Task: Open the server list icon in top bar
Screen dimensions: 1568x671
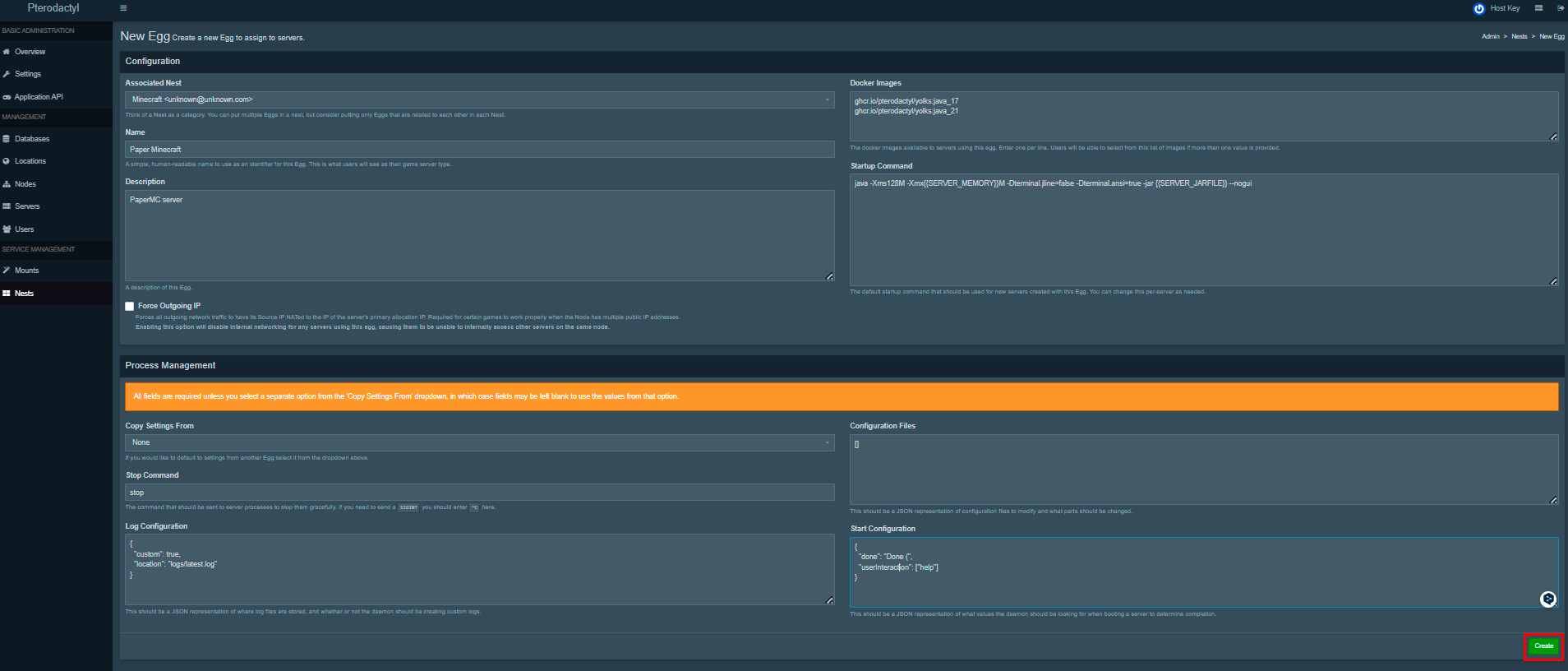Action: (1538, 8)
